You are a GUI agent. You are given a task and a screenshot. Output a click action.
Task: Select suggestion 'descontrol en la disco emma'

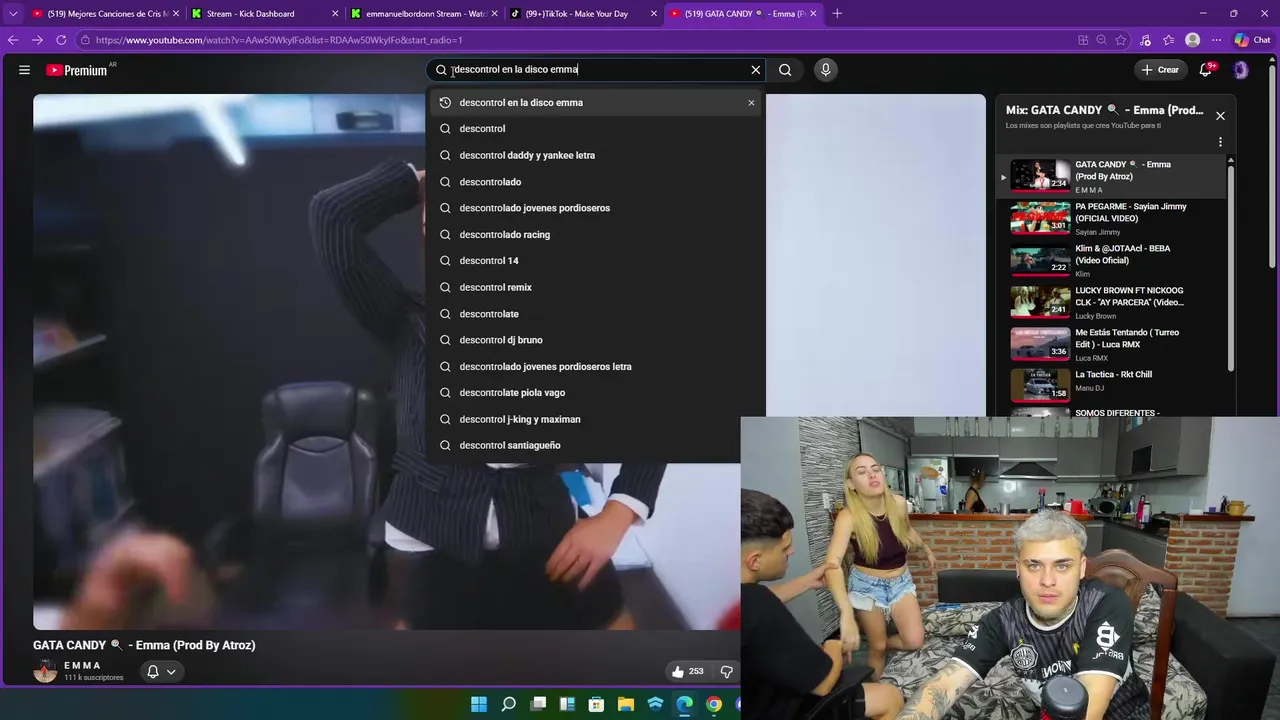coord(597,103)
